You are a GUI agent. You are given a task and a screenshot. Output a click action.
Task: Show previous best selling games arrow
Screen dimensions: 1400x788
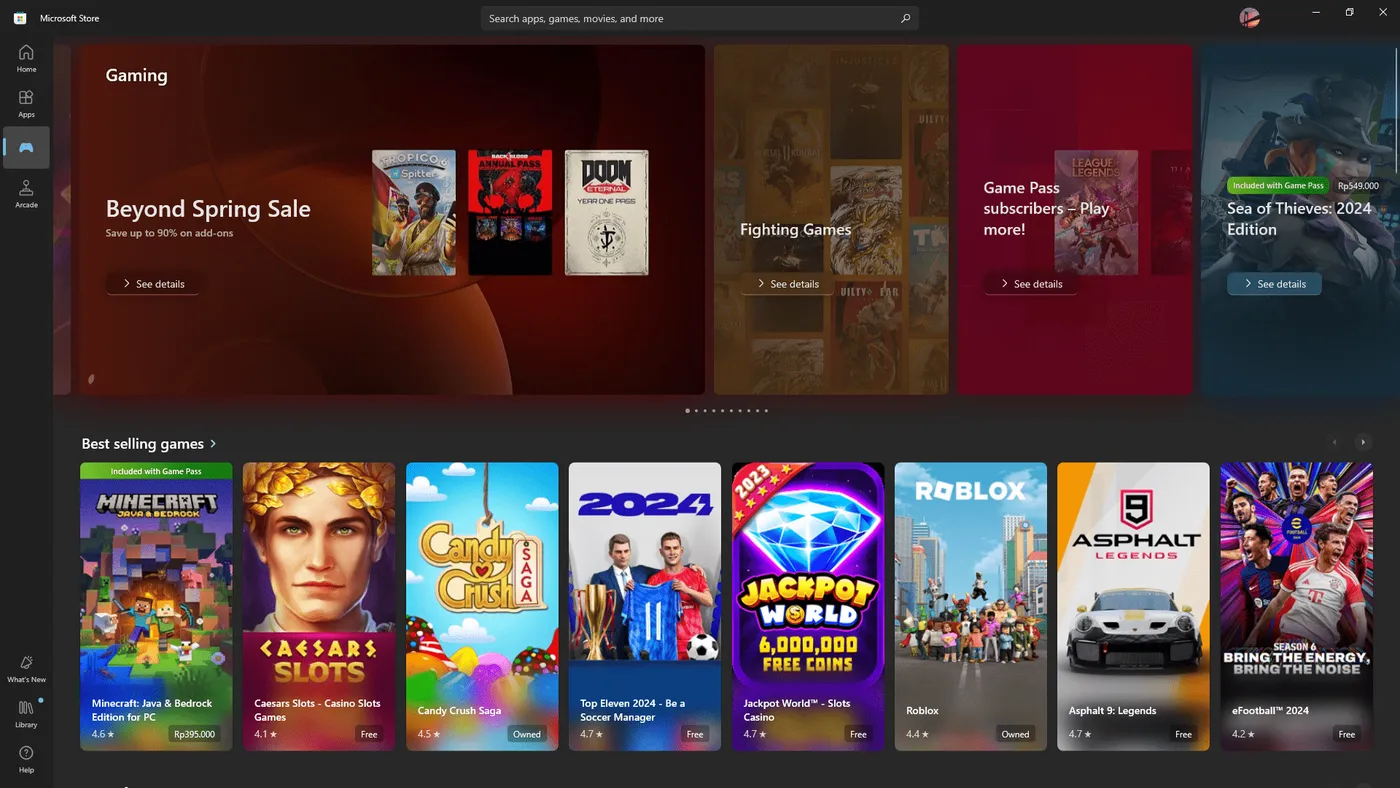point(1334,442)
